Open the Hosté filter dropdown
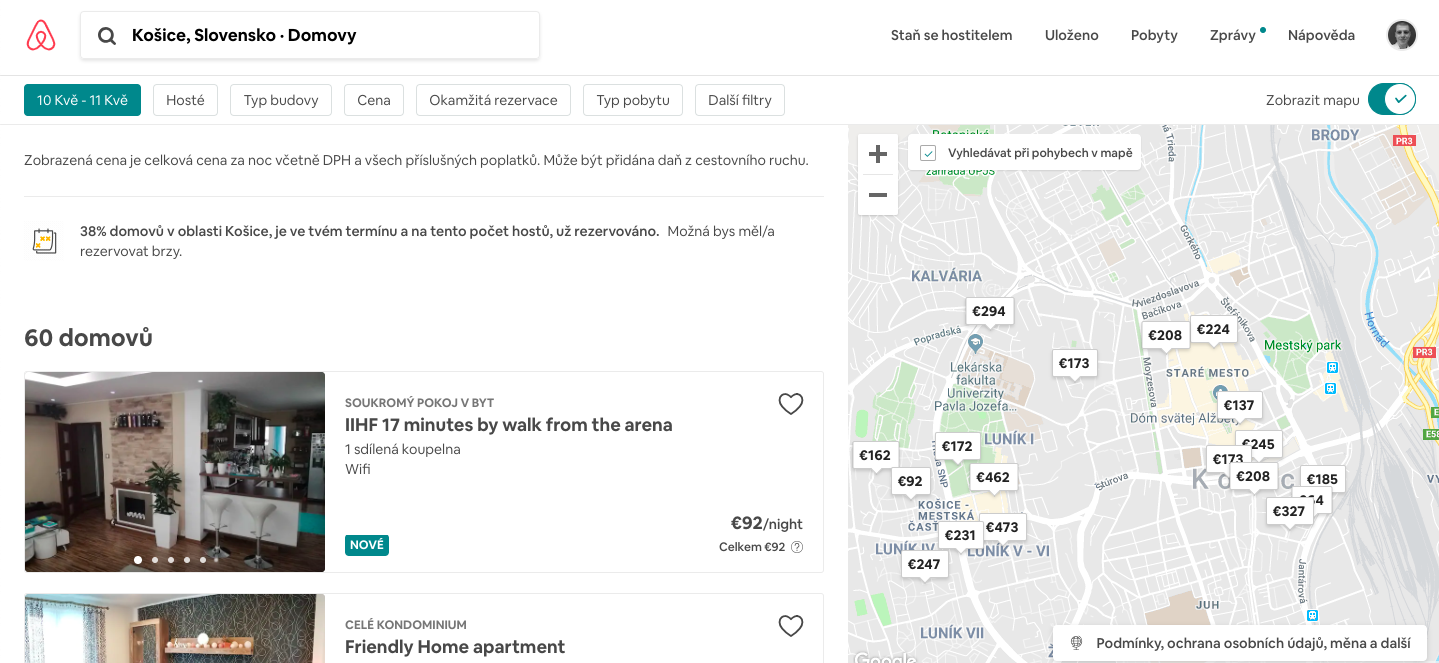The image size is (1439, 663). pos(185,100)
